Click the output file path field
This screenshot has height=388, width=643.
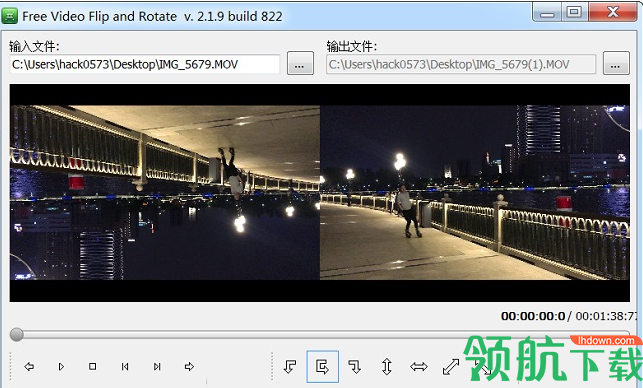[x=461, y=64]
